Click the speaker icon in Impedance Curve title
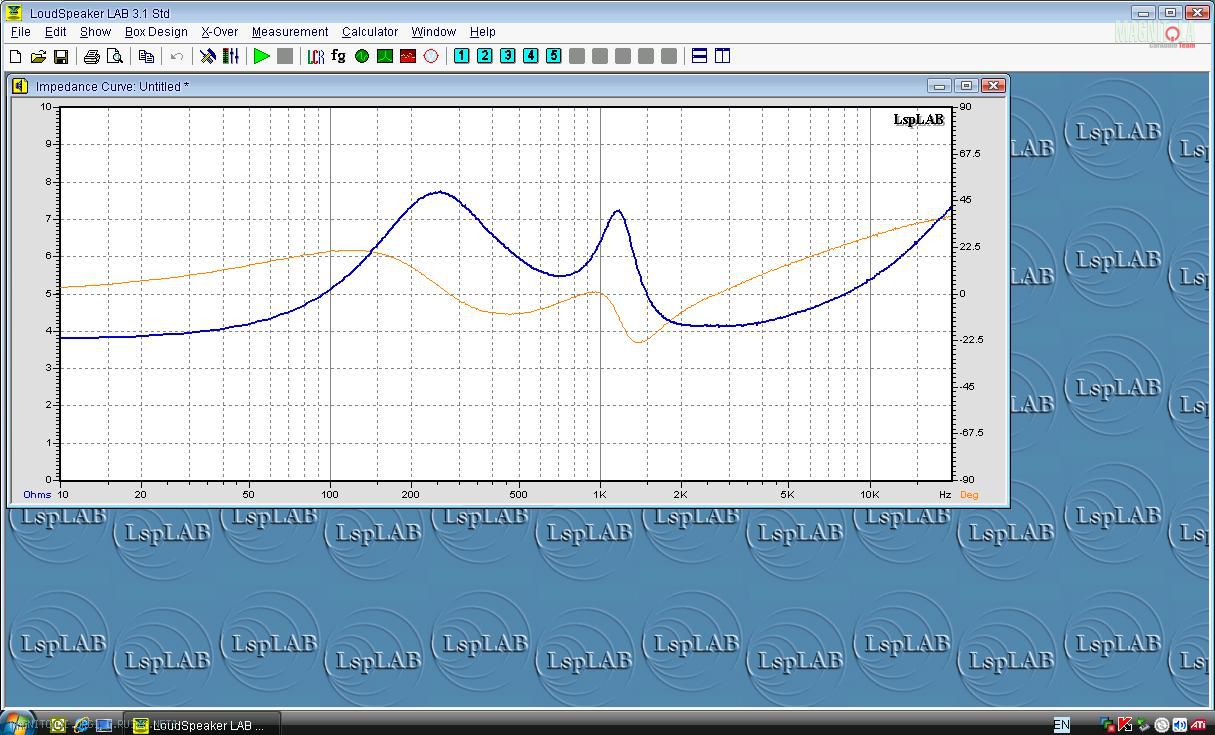1215x735 pixels. [x=20, y=86]
